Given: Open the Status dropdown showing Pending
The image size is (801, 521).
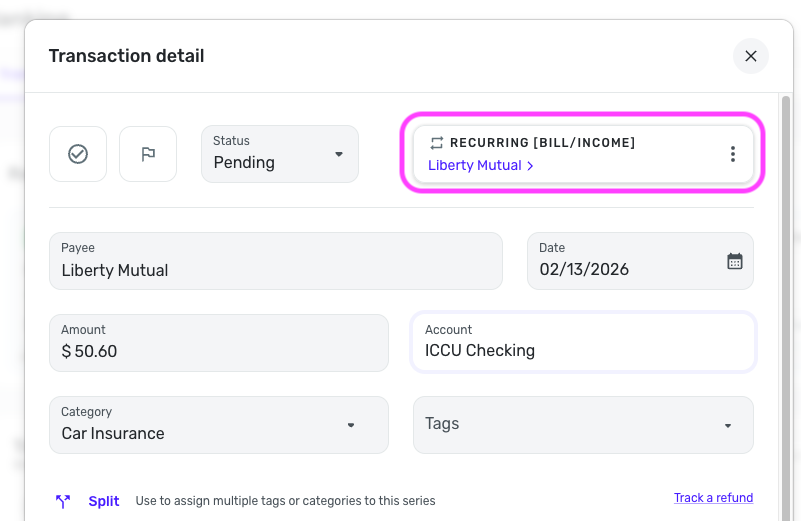Looking at the screenshot, I should pos(279,154).
